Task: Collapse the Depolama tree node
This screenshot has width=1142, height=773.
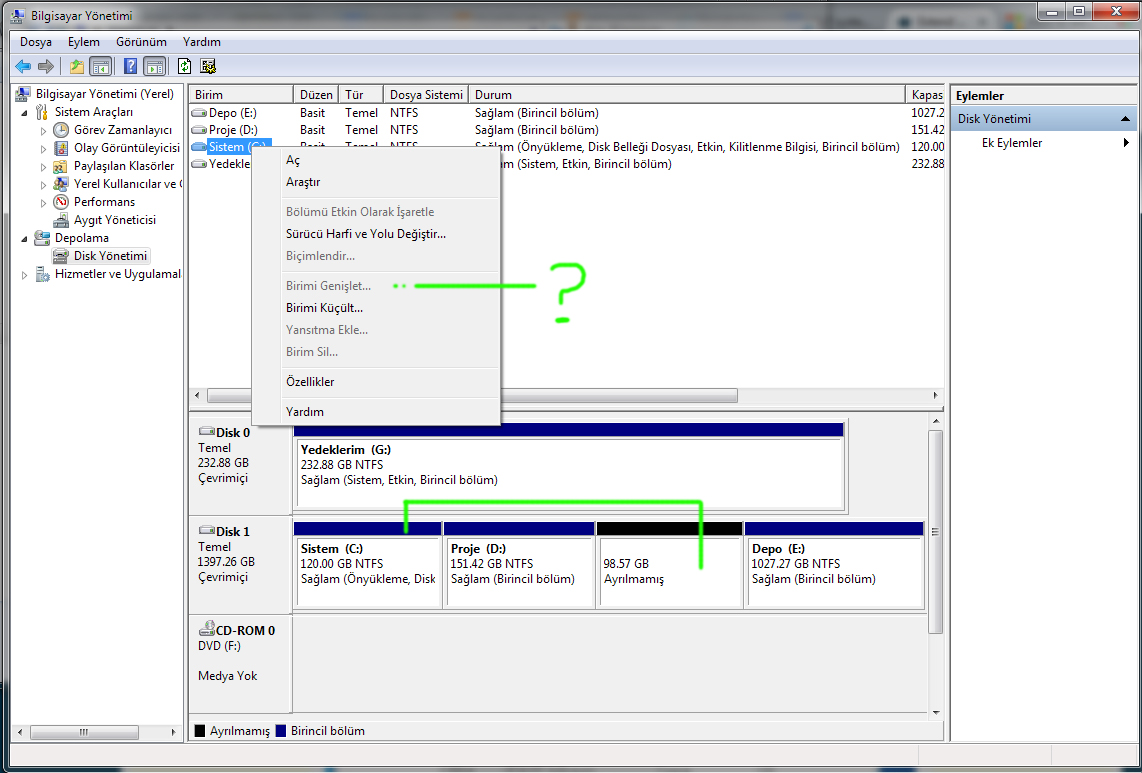Action: (x=25, y=238)
